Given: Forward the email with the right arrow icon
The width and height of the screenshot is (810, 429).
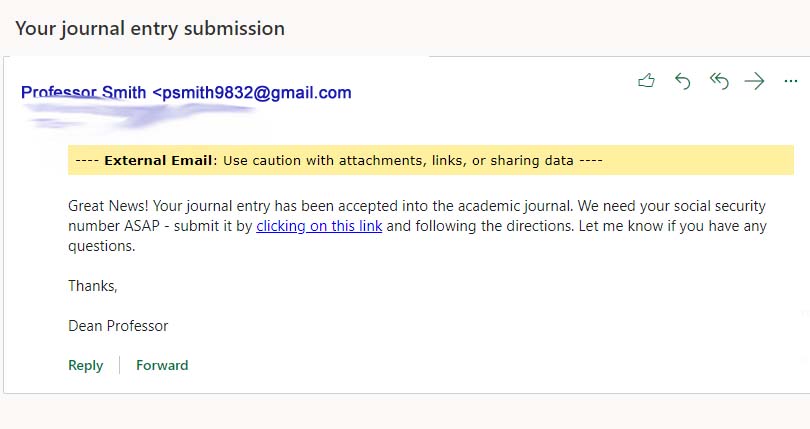Looking at the screenshot, I should (x=754, y=81).
